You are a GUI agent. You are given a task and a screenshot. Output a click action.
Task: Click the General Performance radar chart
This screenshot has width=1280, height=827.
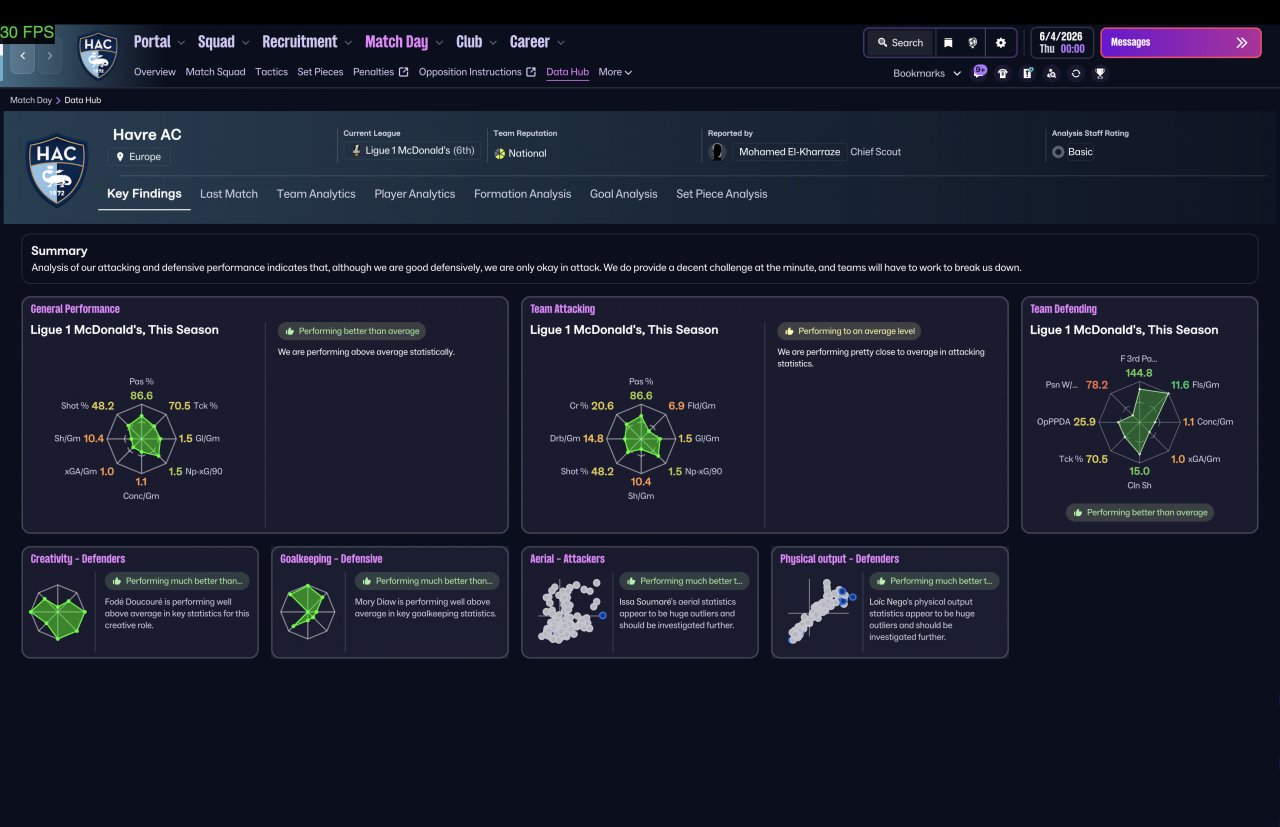click(x=142, y=438)
